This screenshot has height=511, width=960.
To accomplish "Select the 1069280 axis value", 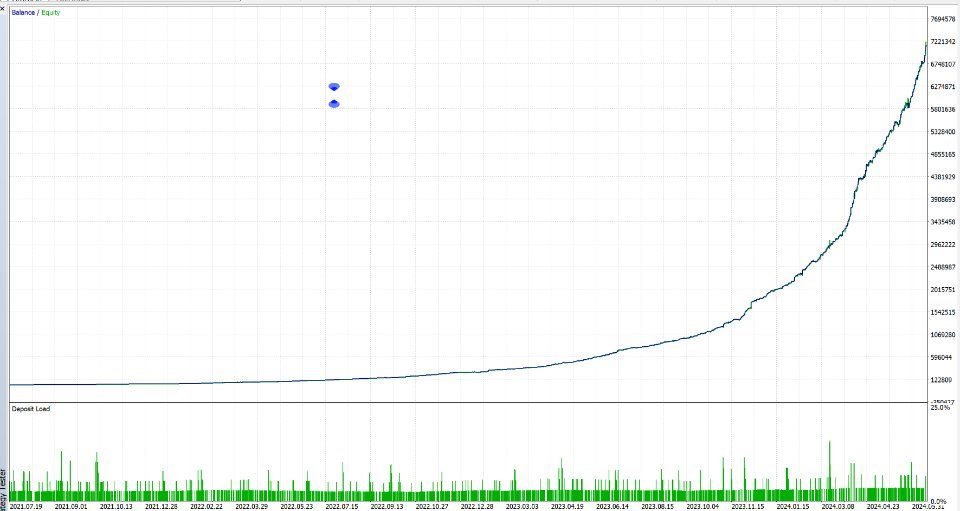I will click(x=943, y=335).
